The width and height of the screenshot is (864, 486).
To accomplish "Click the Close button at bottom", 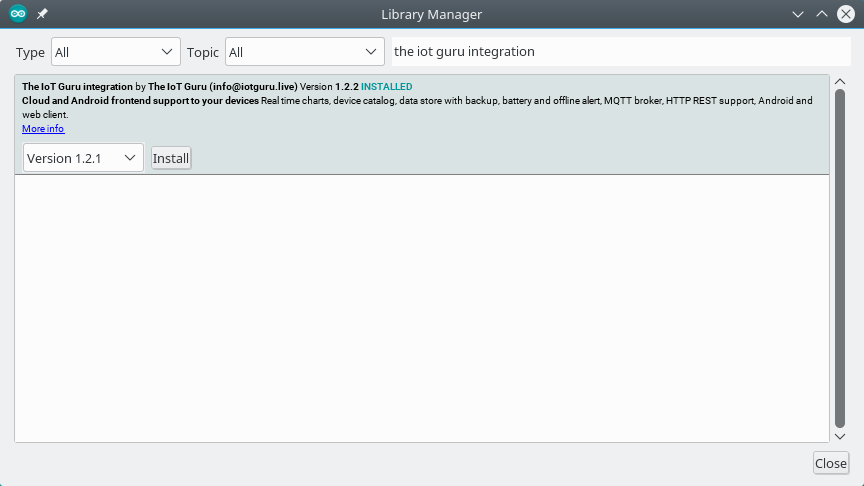I will (x=830, y=463).
